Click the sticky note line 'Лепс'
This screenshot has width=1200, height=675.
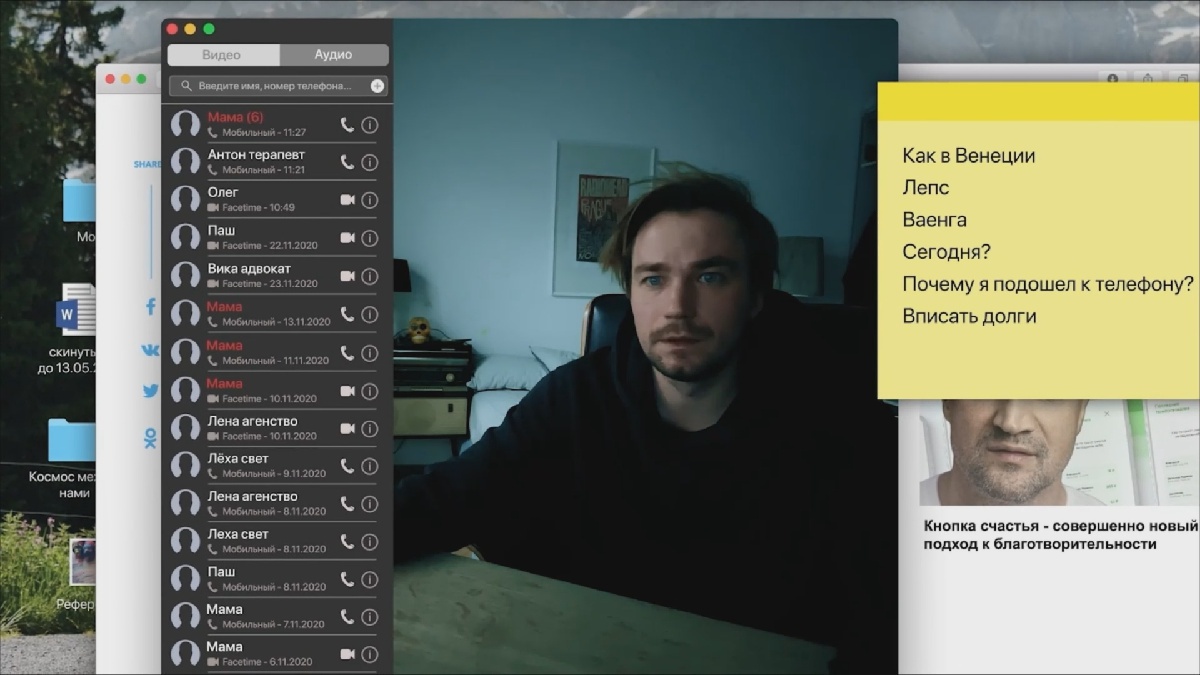(x=926, y=188)
